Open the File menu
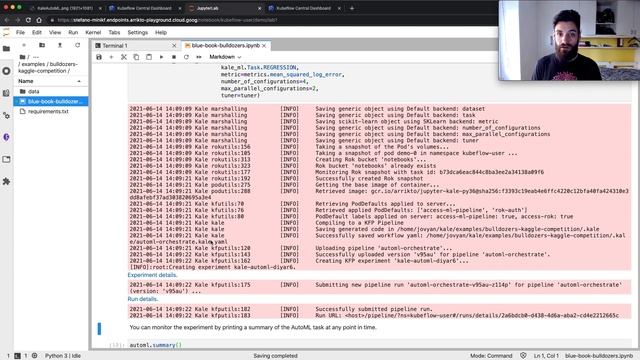This screenshot has width=640, height=360. 20,32
